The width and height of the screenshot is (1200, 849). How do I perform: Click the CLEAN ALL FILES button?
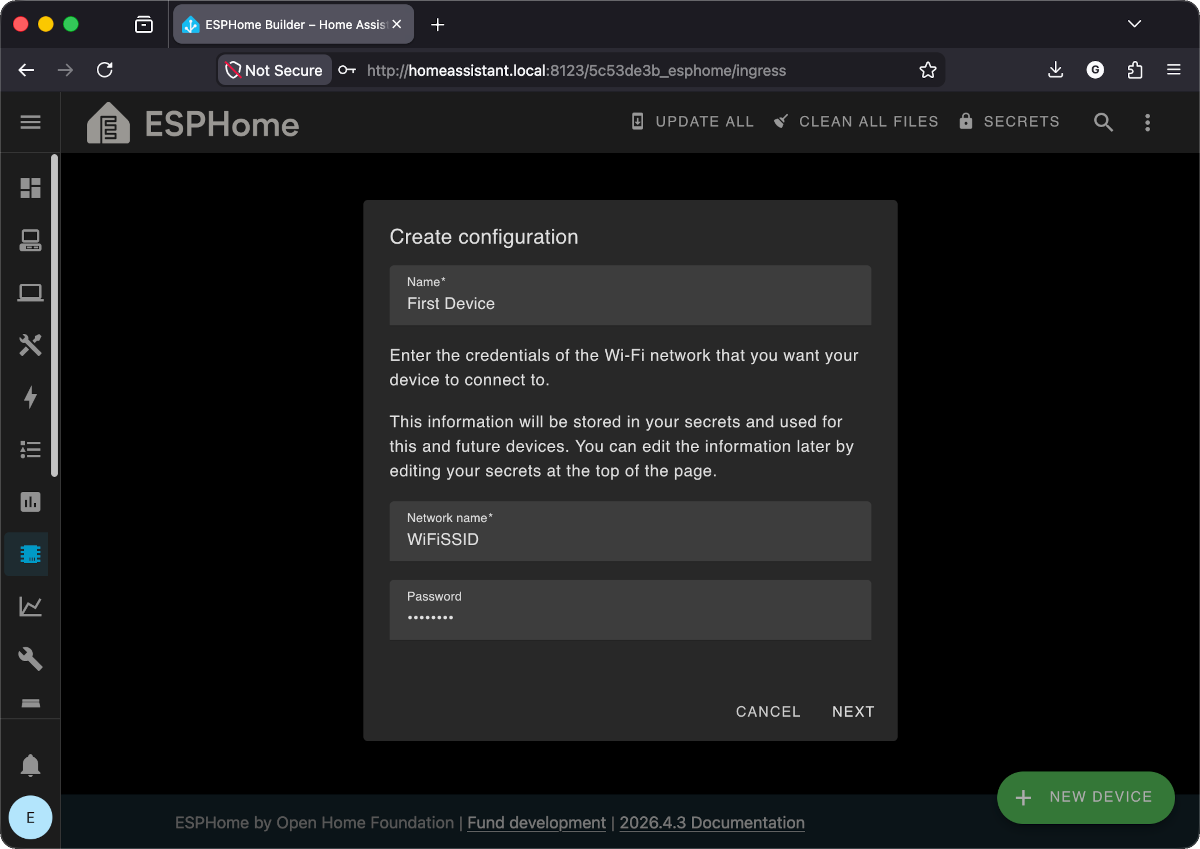[856, 122]
